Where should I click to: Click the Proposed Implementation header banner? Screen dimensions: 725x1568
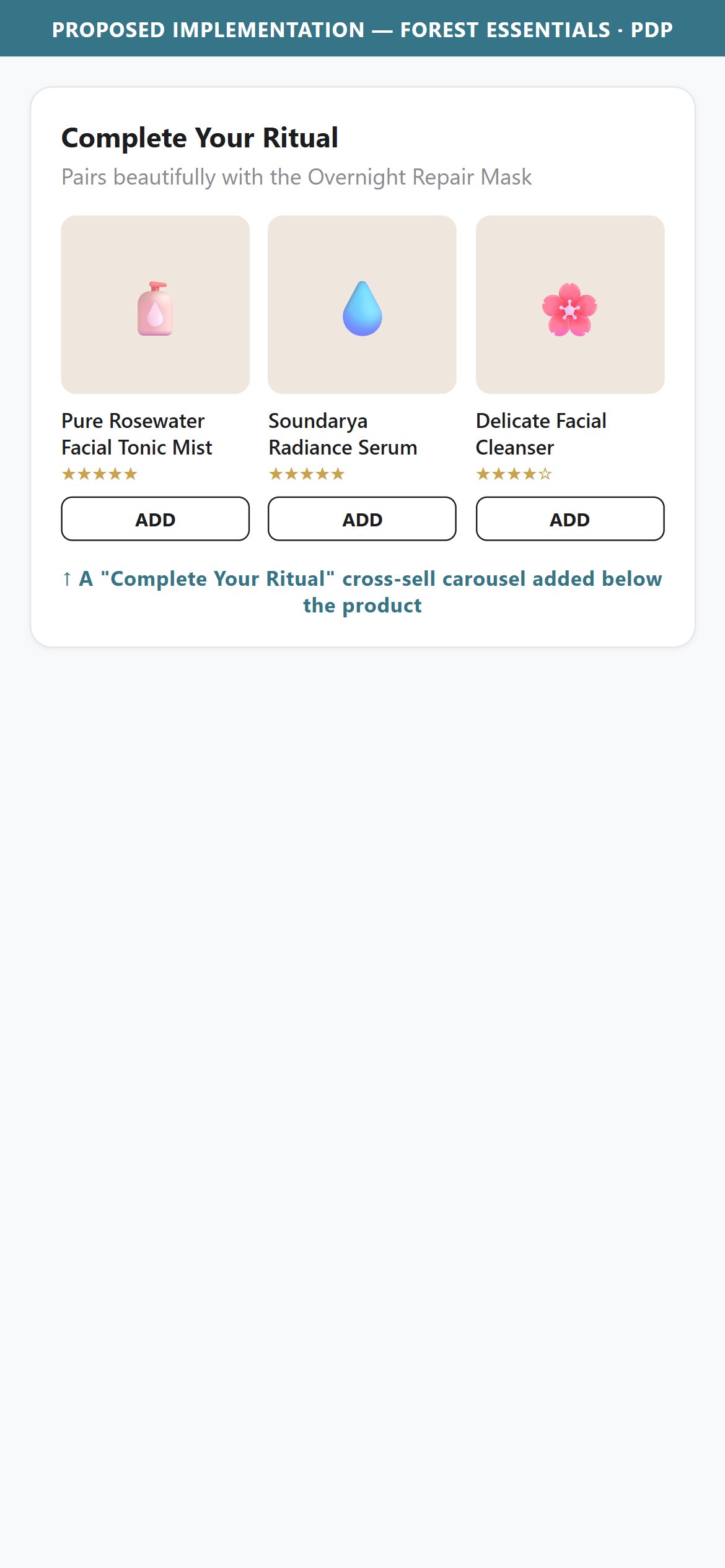click(x=362, y=28)
